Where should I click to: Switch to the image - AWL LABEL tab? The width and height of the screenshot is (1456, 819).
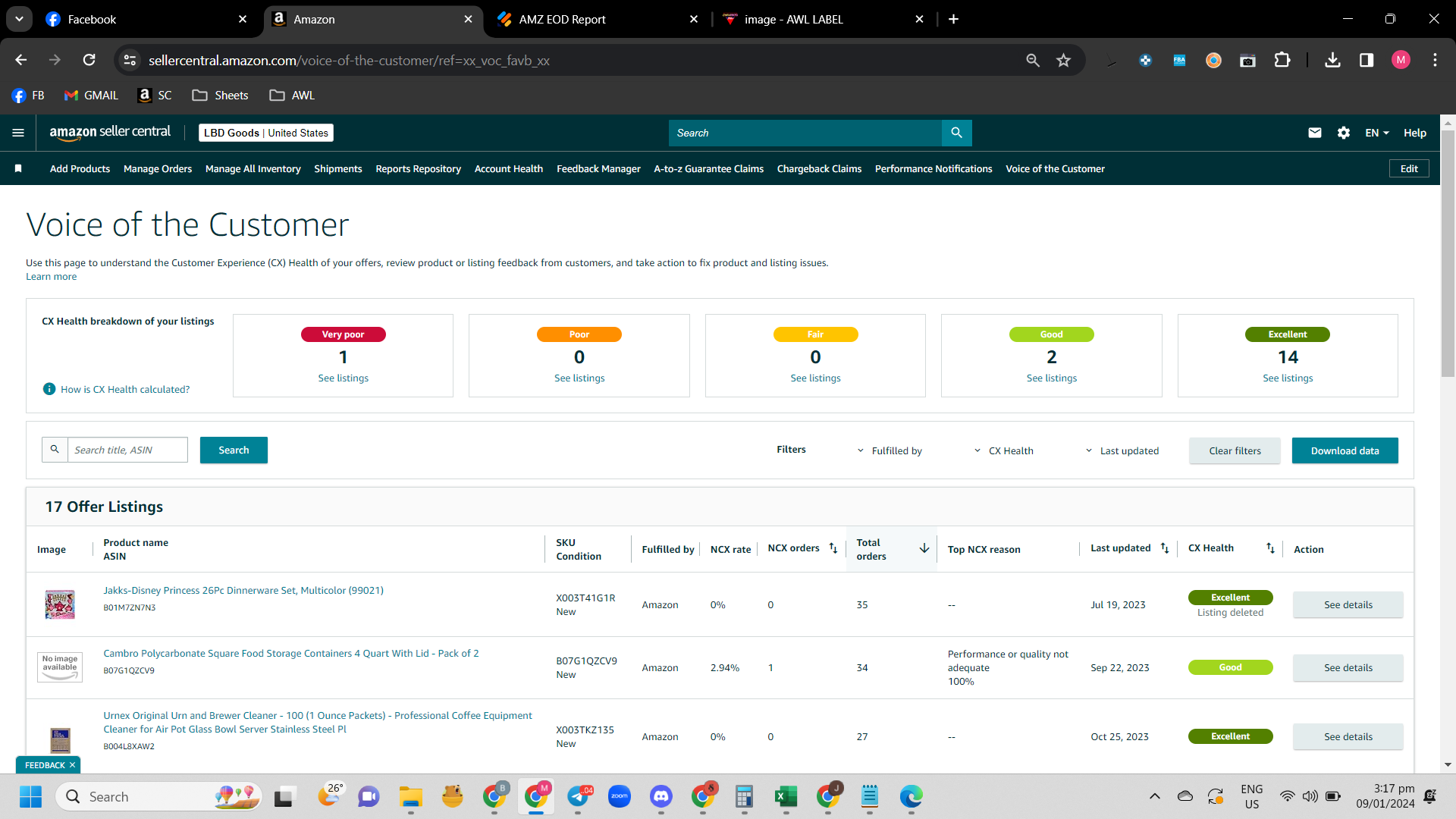click(823, 19)
